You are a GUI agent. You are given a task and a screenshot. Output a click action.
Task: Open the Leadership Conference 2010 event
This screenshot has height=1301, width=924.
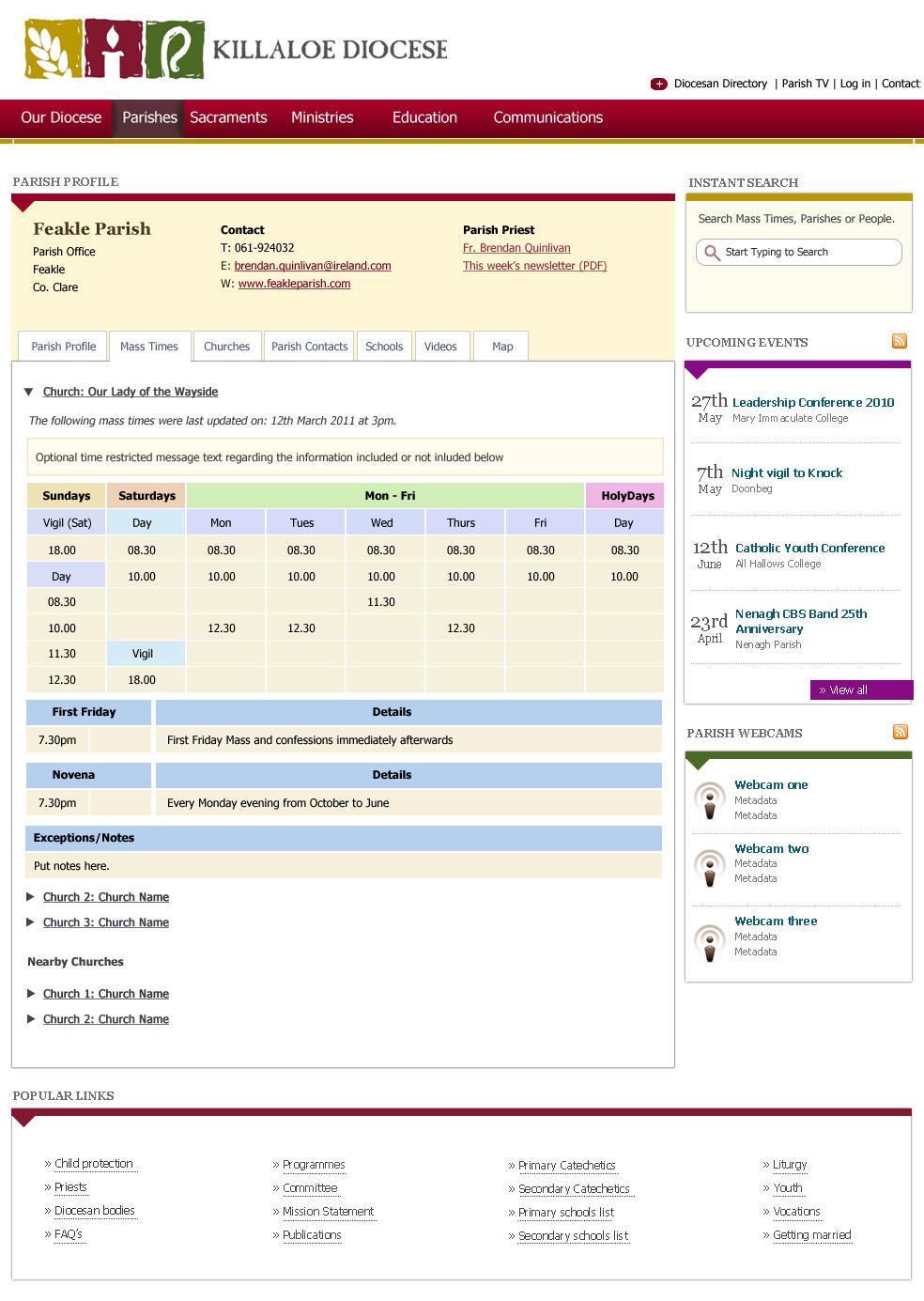812,402
